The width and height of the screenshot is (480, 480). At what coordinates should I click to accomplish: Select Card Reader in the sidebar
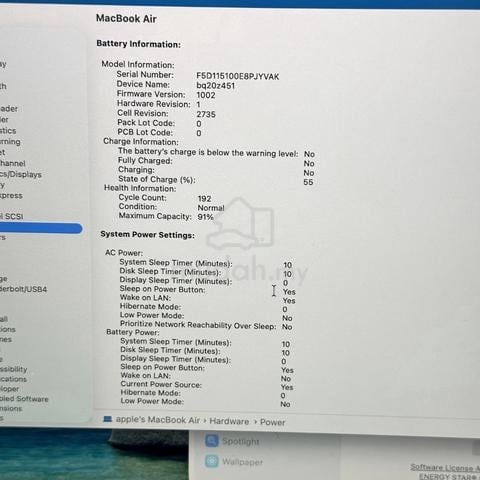pos(9,109)
